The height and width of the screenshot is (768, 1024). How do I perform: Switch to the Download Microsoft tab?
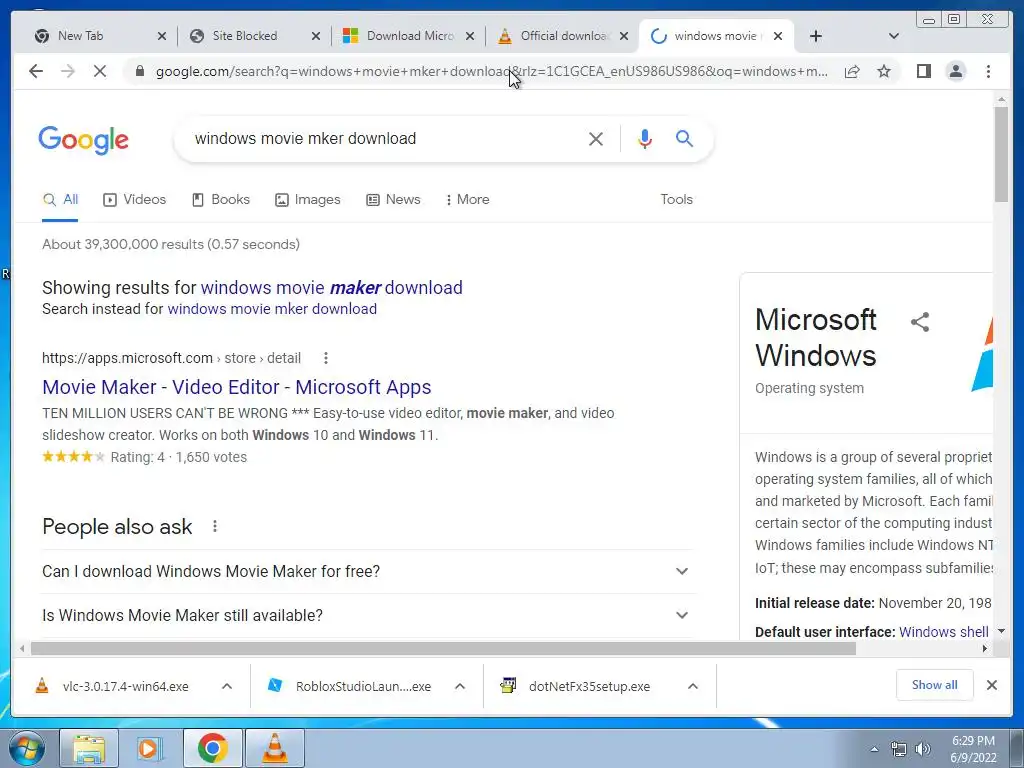(x=400, y=36)
